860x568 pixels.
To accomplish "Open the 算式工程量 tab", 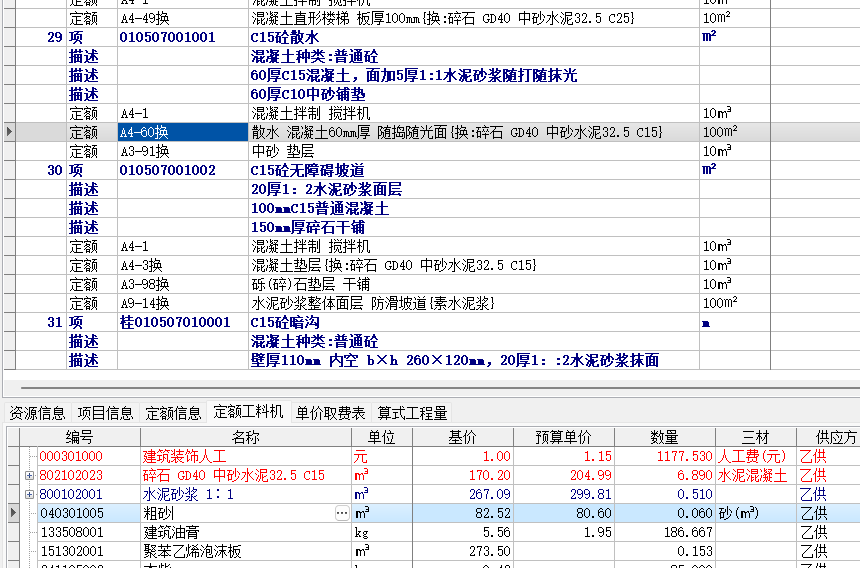I will [412, 413].
